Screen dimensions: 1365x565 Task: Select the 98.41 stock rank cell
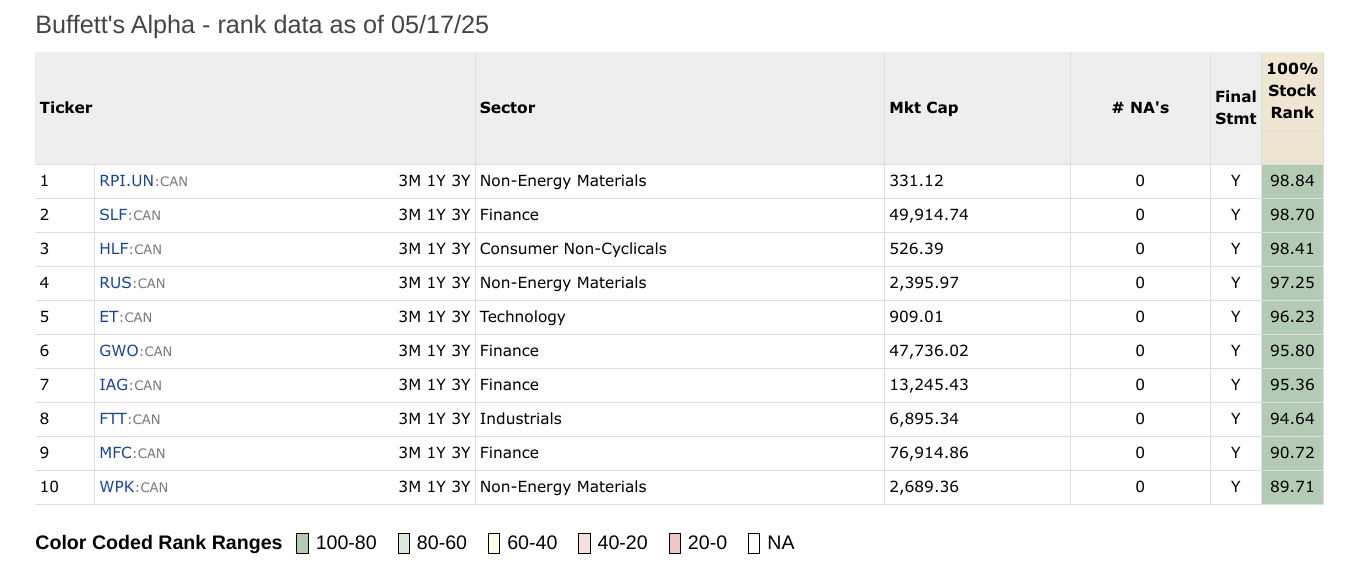[1292, 249]
